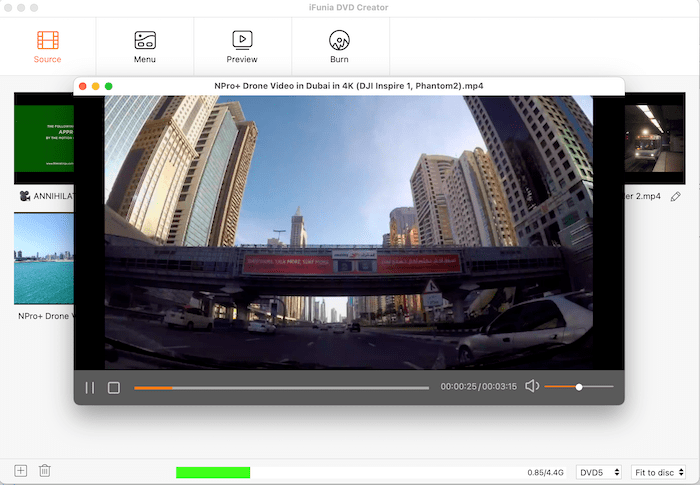
Task: Open the Fit to disc dropdown
Action: point(660,472)
